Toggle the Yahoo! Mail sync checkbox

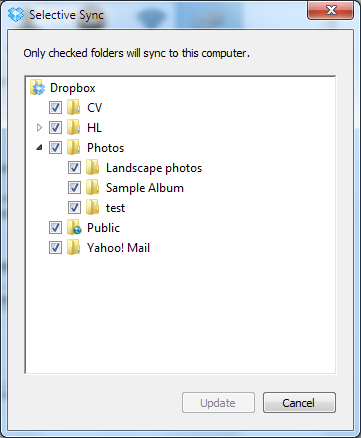pos(55,248)
